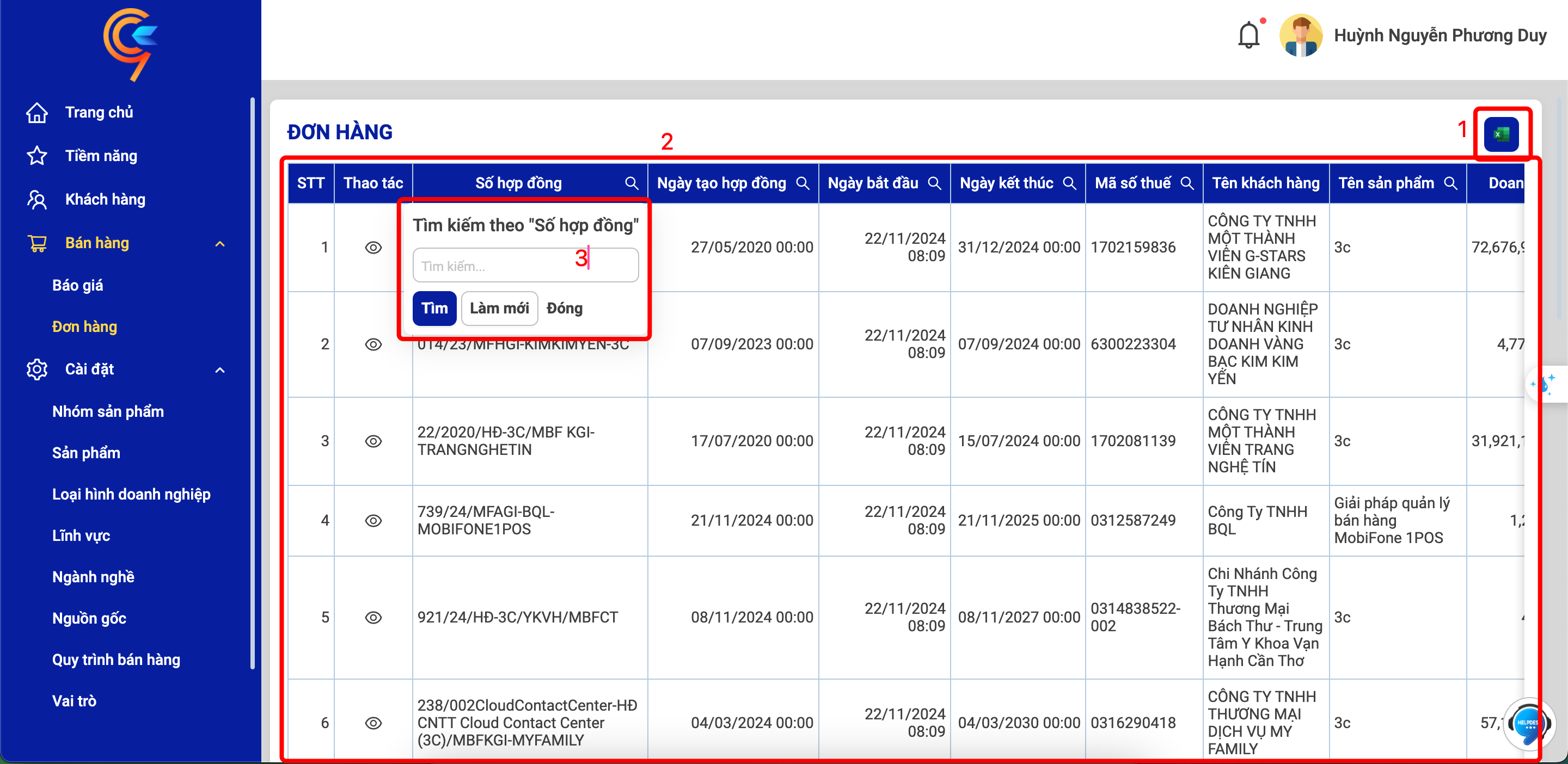1568x764 pixels.
Task: Click the Tìm search button
Action: (x=434, y=309)
